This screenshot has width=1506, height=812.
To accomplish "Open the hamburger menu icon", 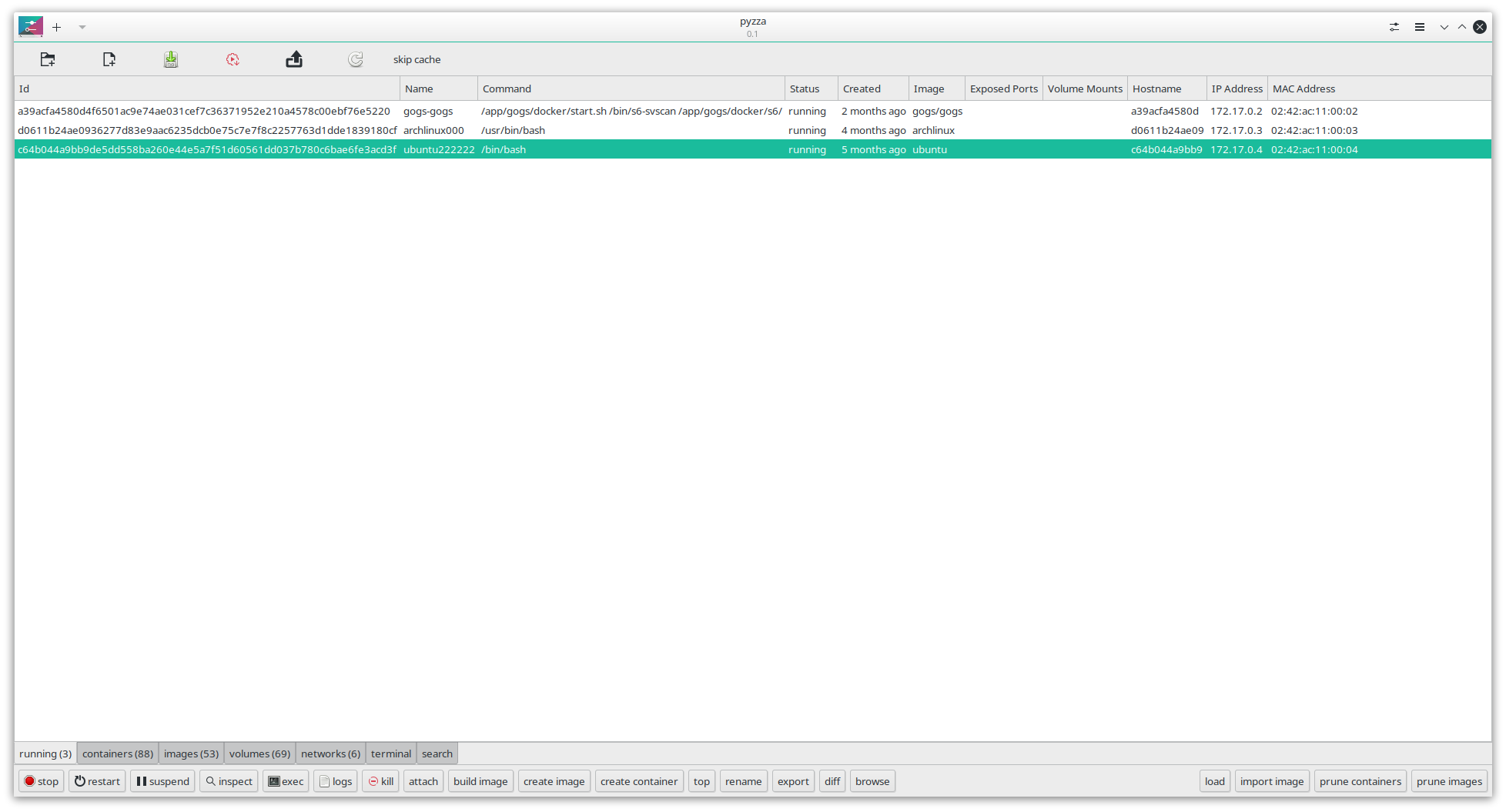I will 1420,27.
